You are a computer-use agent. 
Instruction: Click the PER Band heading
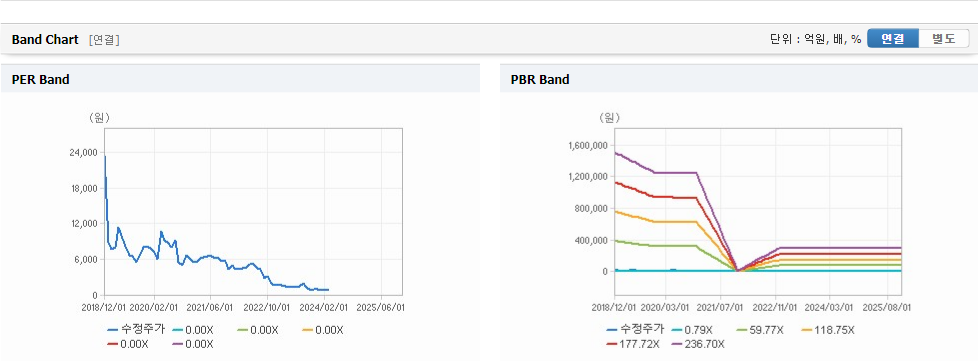coord(41,80)
